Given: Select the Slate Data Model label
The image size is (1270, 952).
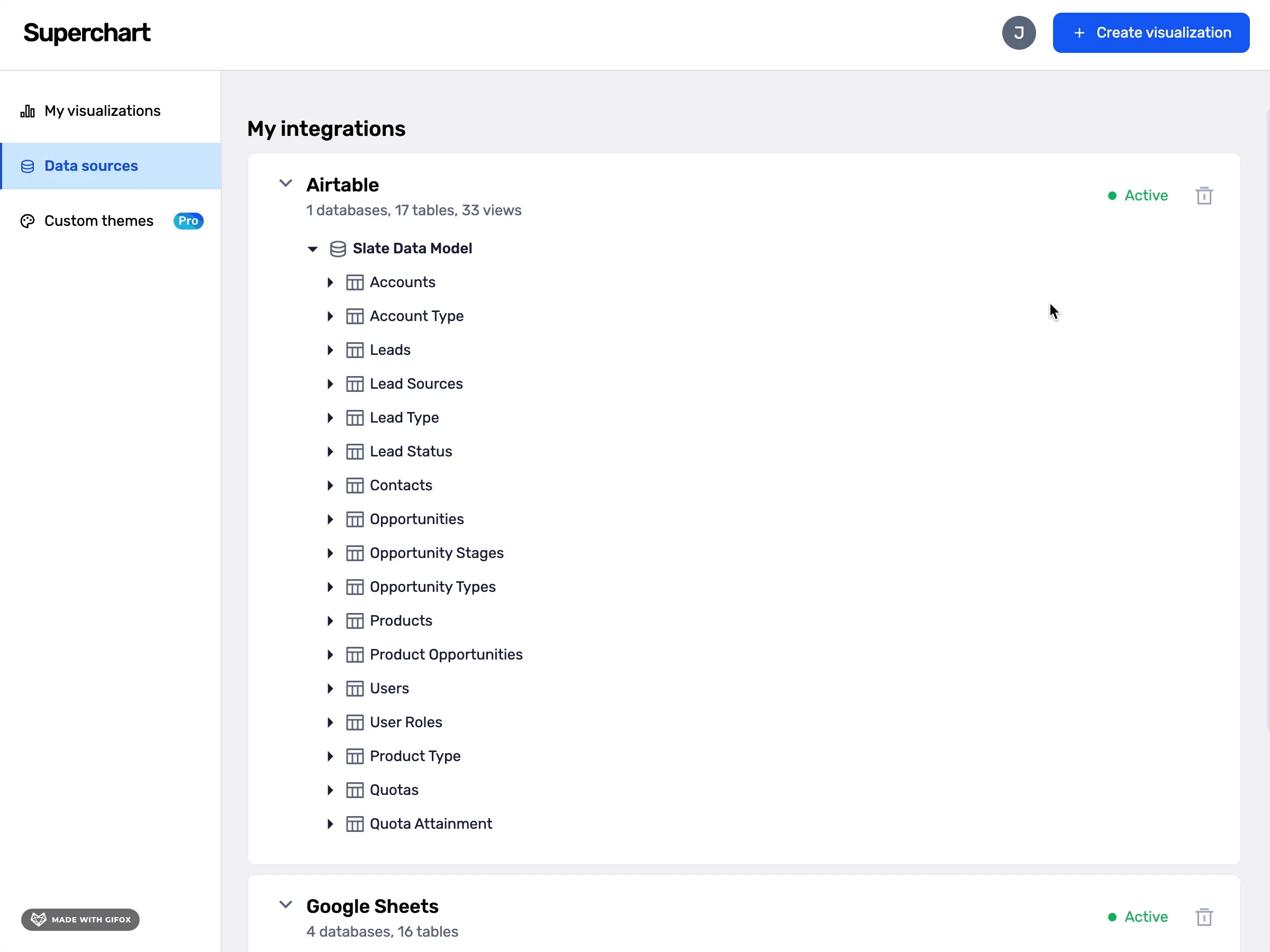Looking at the screenshot, I should [412, 249].
